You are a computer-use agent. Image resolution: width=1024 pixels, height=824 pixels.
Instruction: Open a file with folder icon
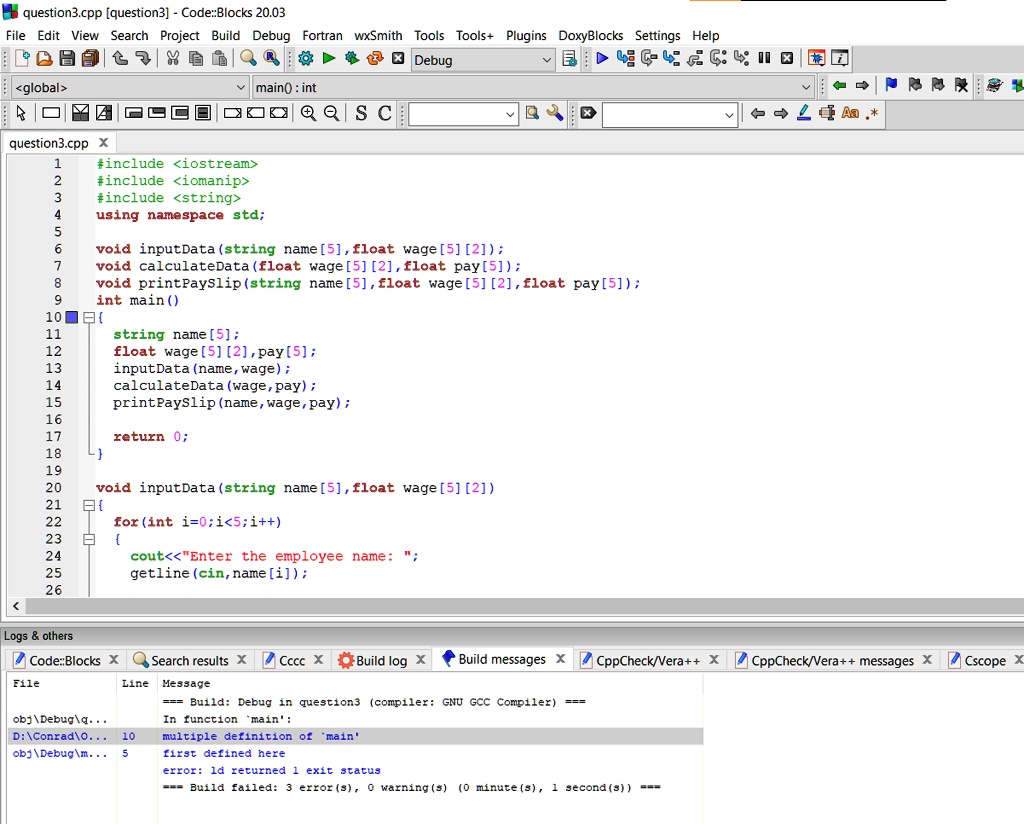pyautogui.click(x=44, y=59)
